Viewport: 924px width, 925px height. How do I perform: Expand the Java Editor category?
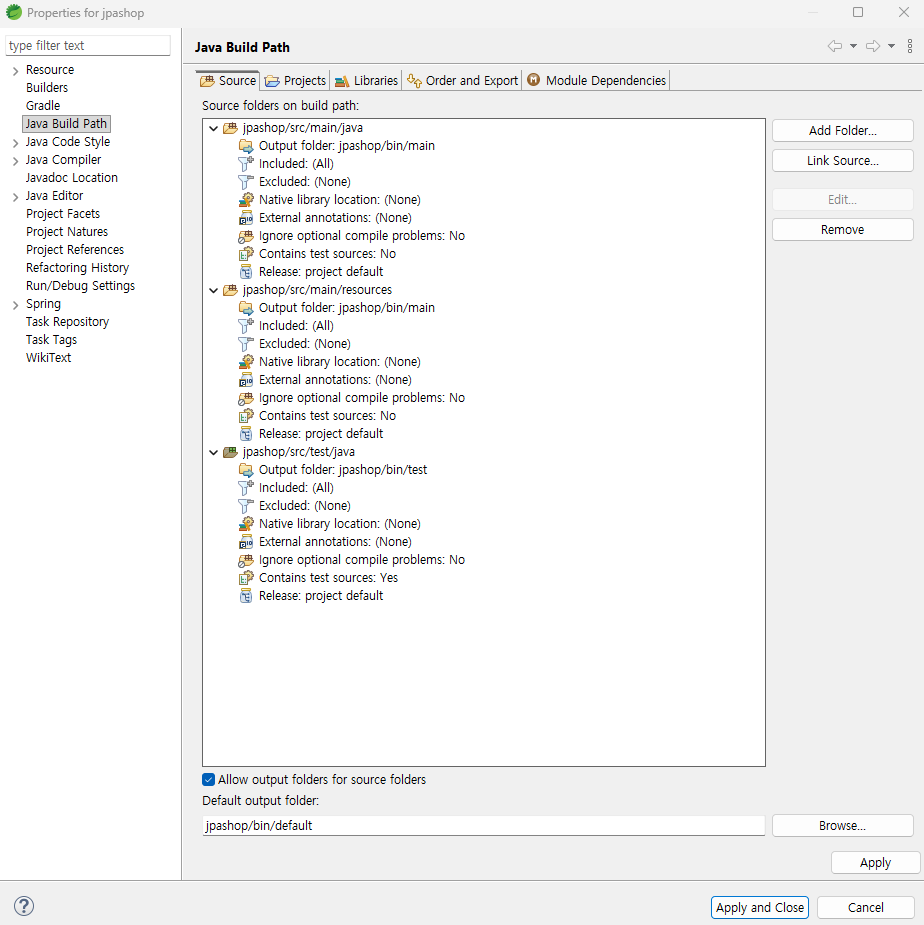tap(15, 196)
